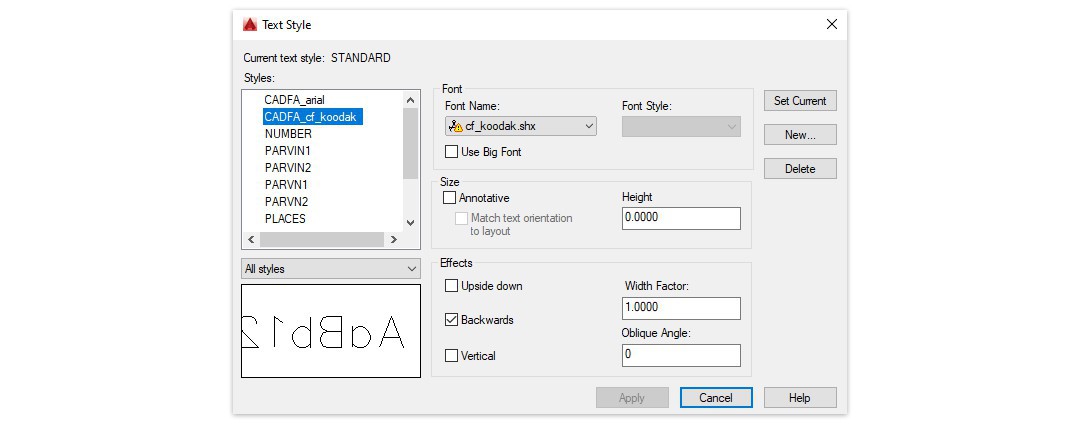This screenshot has width=1079, height=426.
Task: Select the PLACES style
Action: [285, 219]
